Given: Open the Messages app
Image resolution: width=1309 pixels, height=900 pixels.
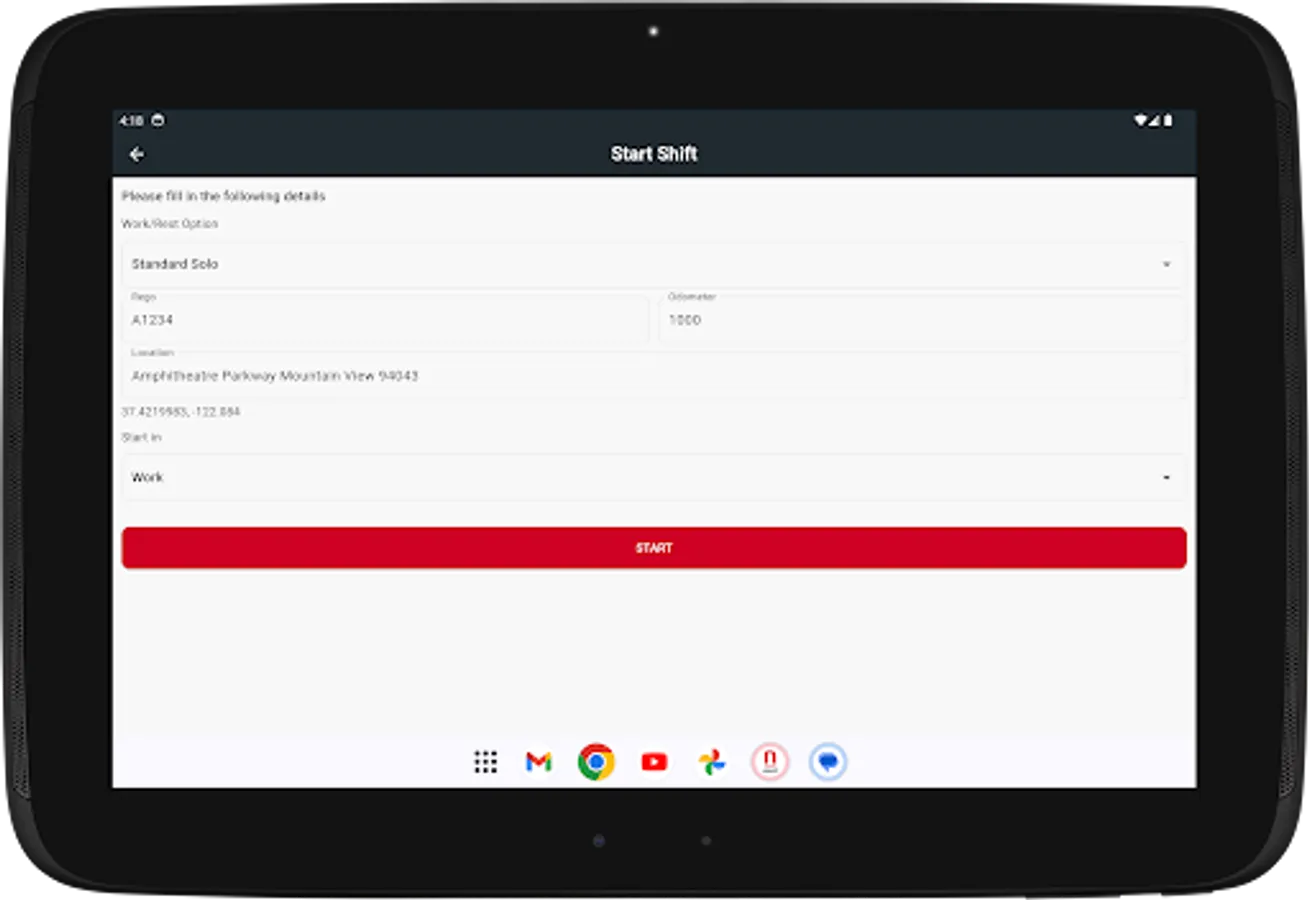Looking at the screenshot, I should coord(828,762).
